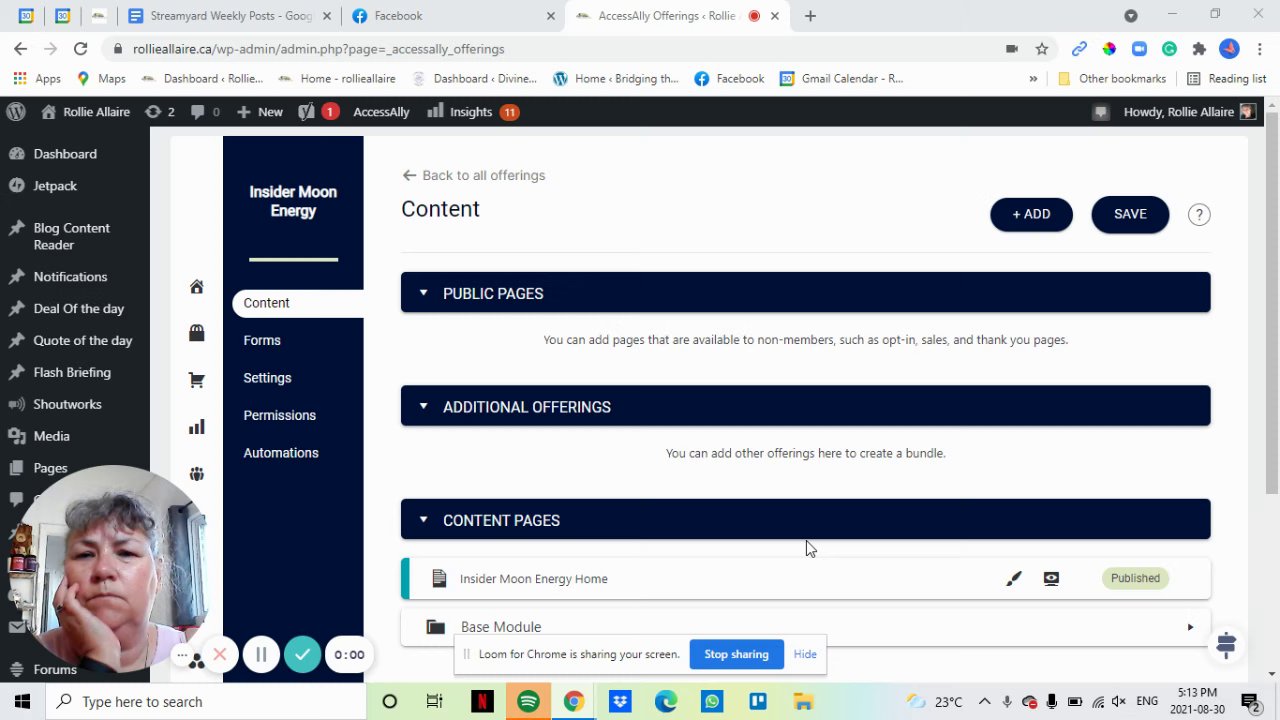1280x720 pixels.
Task: Open the Settings section of the offering
Action: pyautogui.click(x=267, y=378)
